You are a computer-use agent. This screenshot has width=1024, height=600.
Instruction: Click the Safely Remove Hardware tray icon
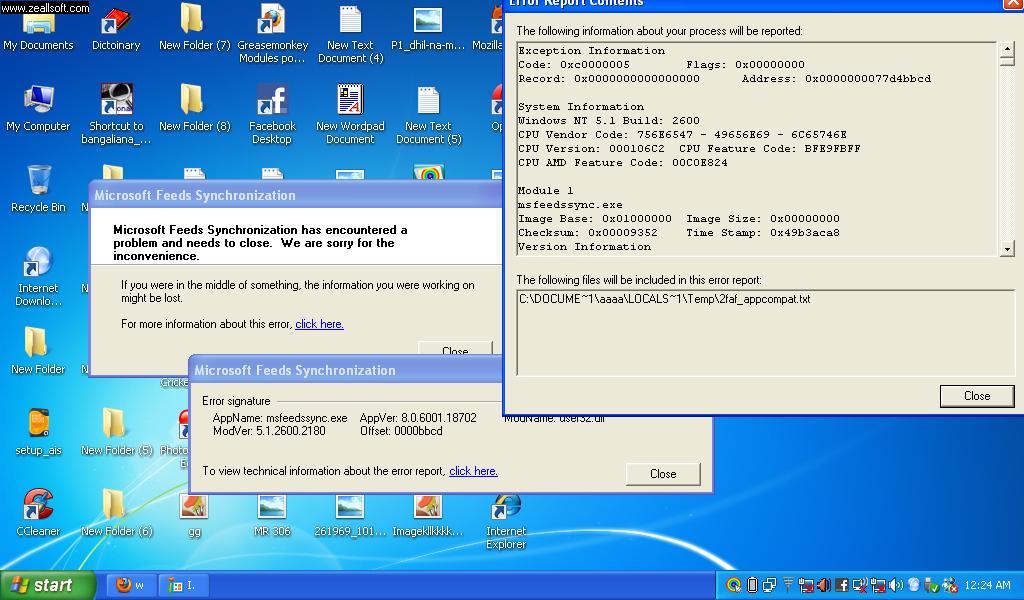pos(931,586)
